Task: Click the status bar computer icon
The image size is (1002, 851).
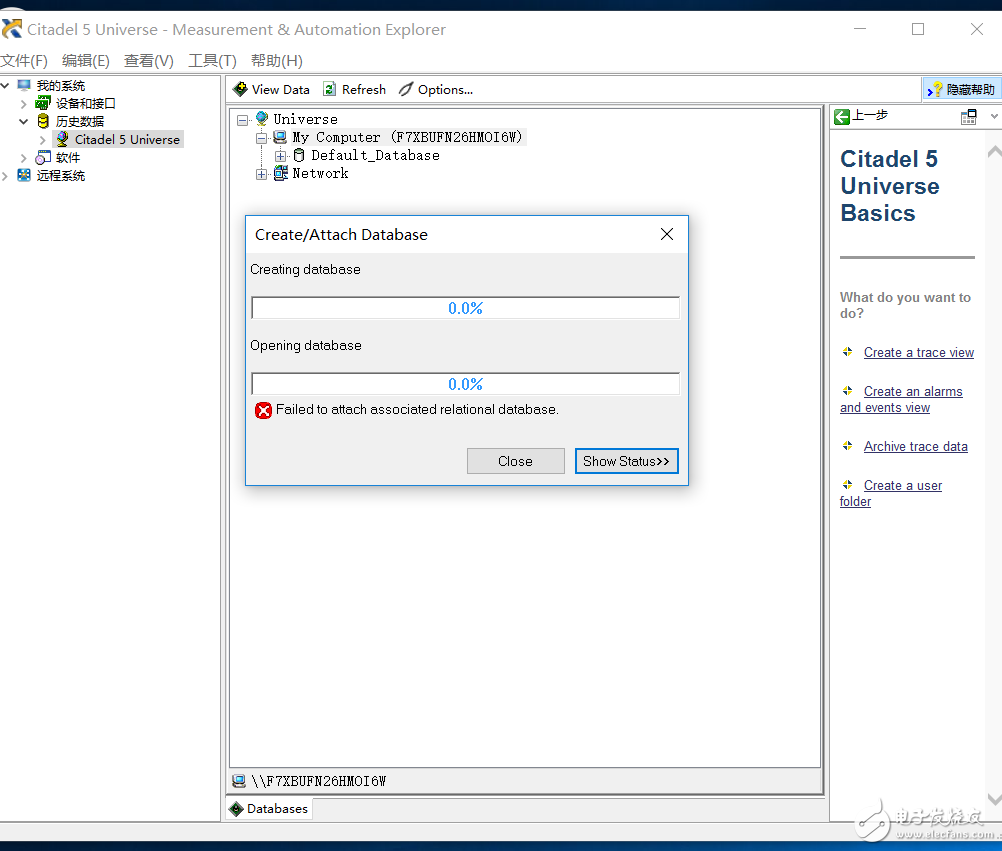Action: pos(239,781)
